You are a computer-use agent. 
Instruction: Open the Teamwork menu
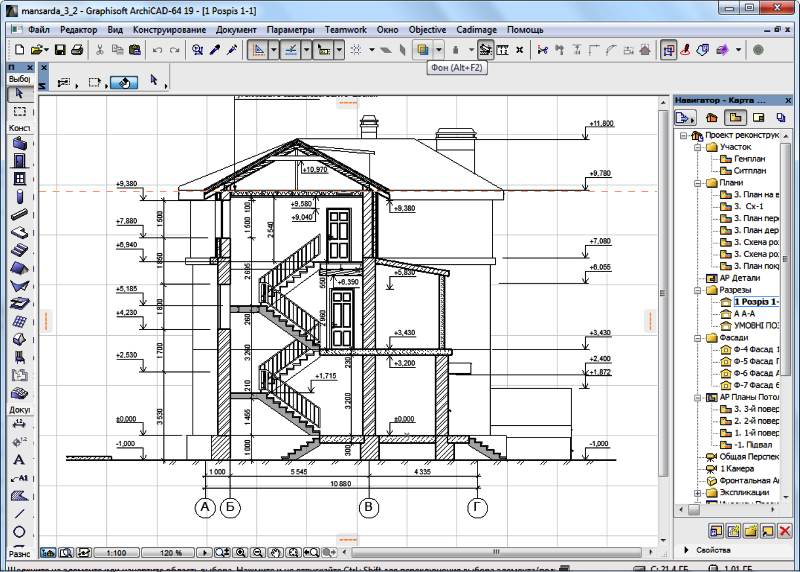(345, 30)
